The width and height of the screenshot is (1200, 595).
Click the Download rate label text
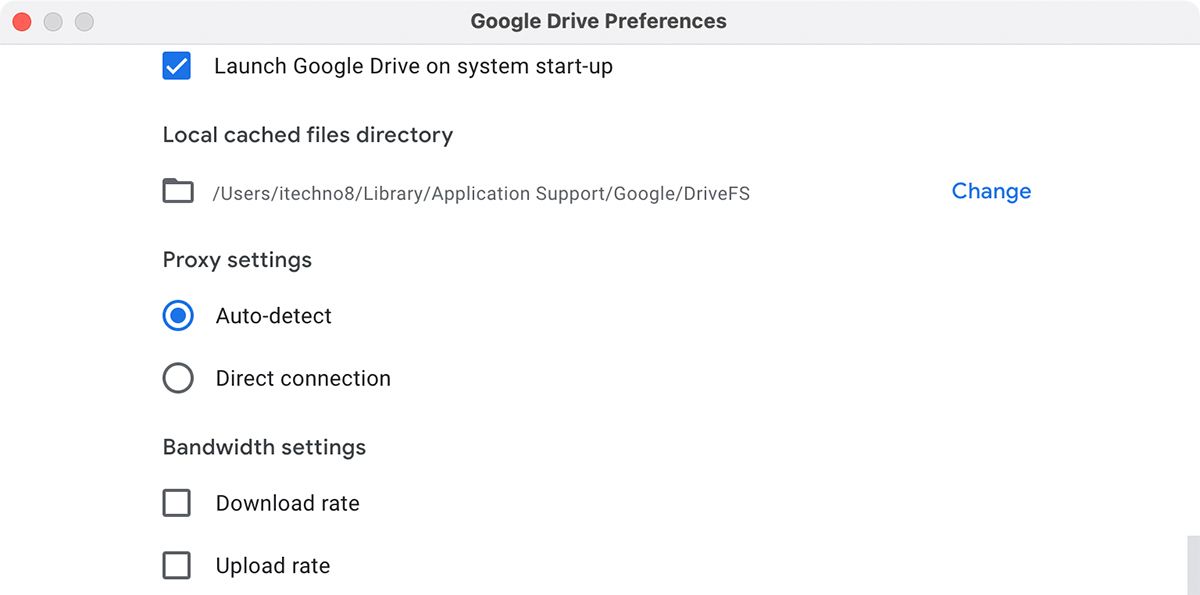(x=287, y=503)
